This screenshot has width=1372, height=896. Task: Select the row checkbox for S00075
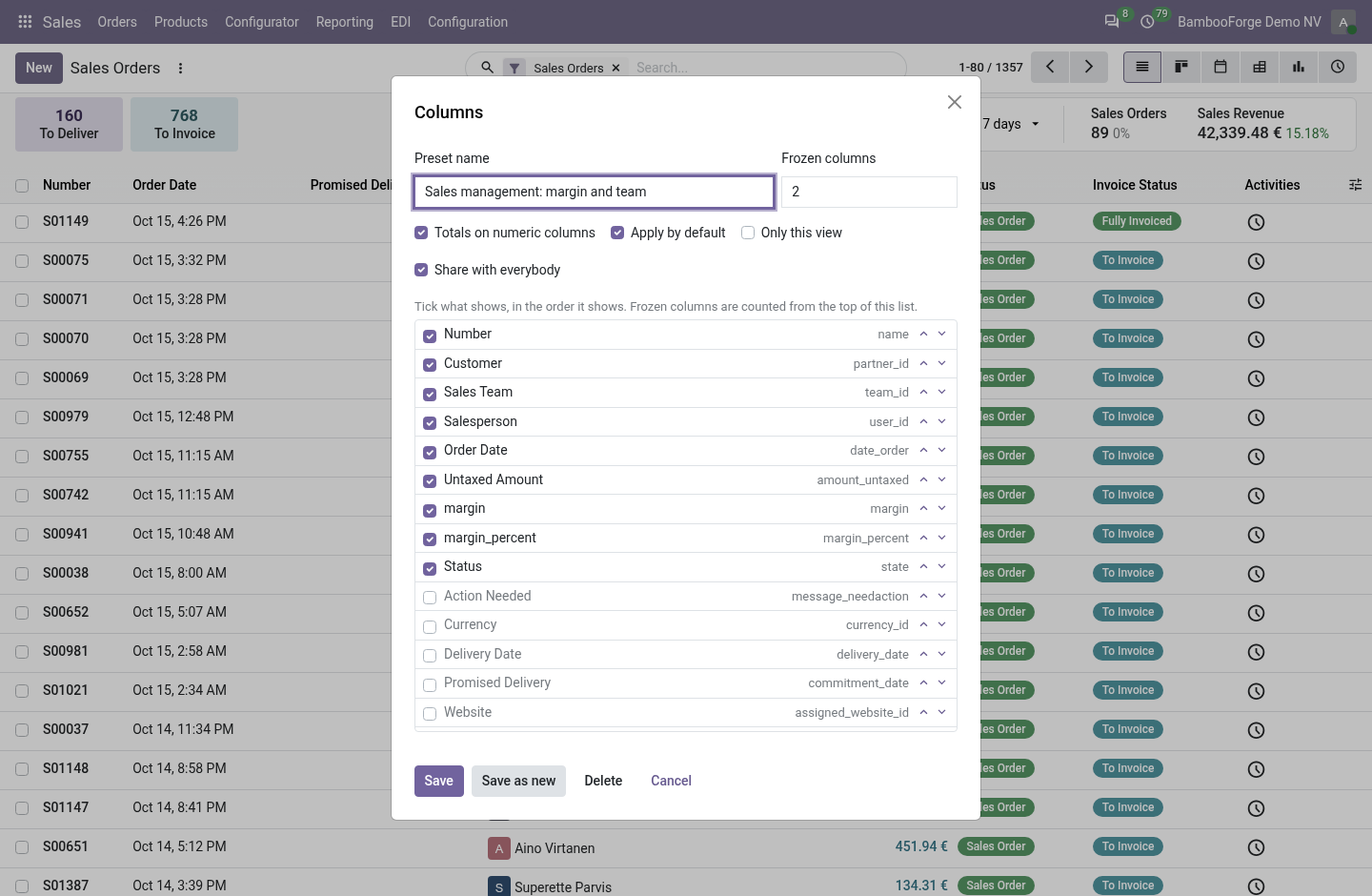(x=22, y=261)
